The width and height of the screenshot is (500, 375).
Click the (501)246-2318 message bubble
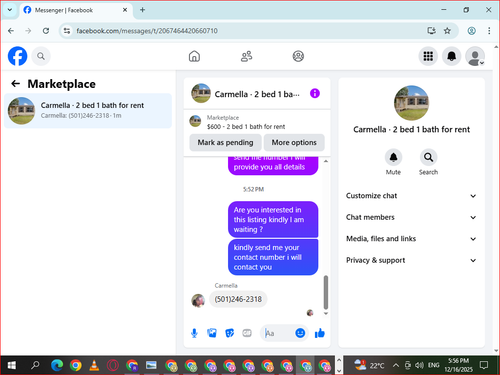[x=238, y=299]
